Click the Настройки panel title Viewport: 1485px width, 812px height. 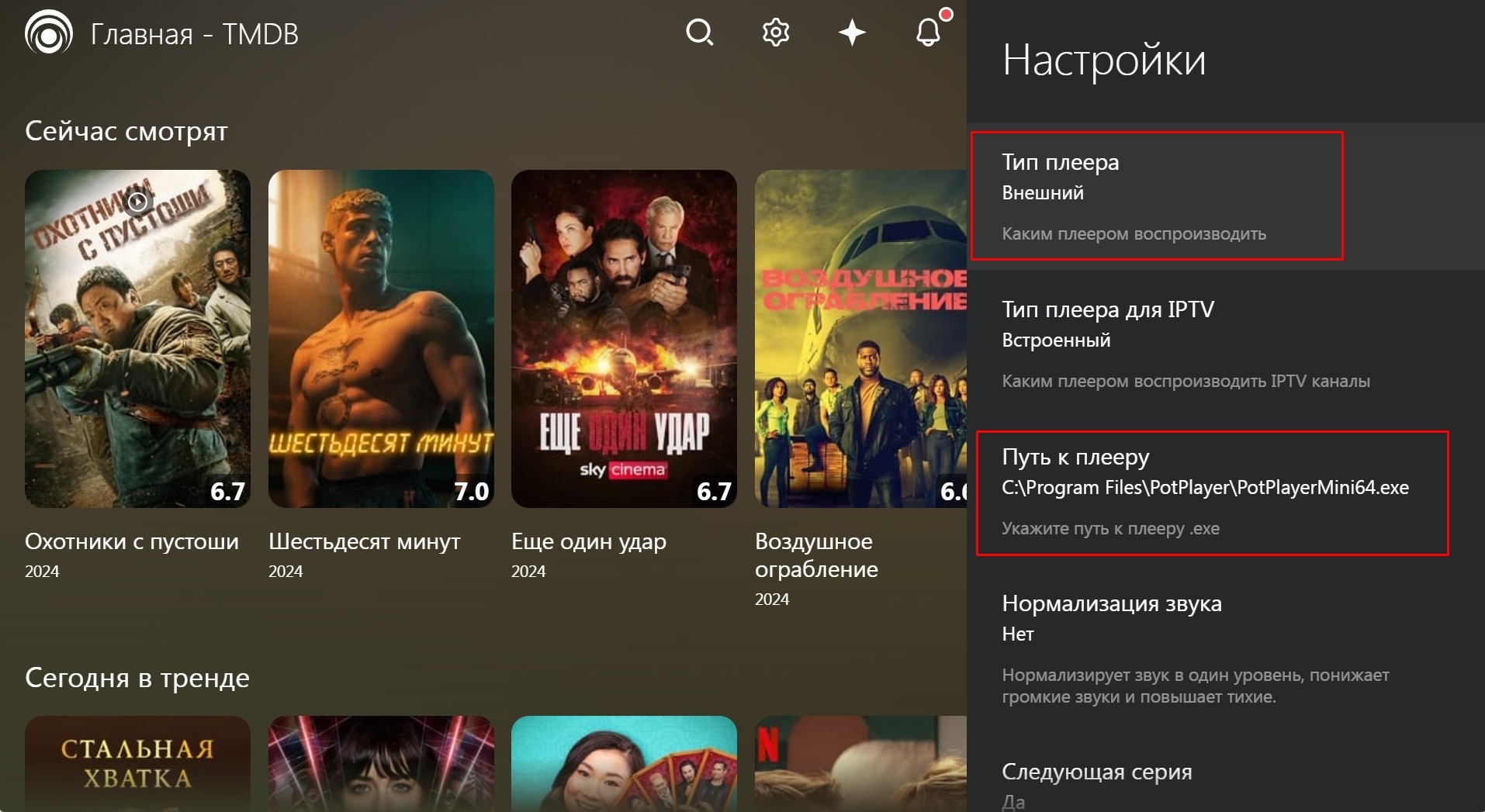click(x=1104, y=60)
